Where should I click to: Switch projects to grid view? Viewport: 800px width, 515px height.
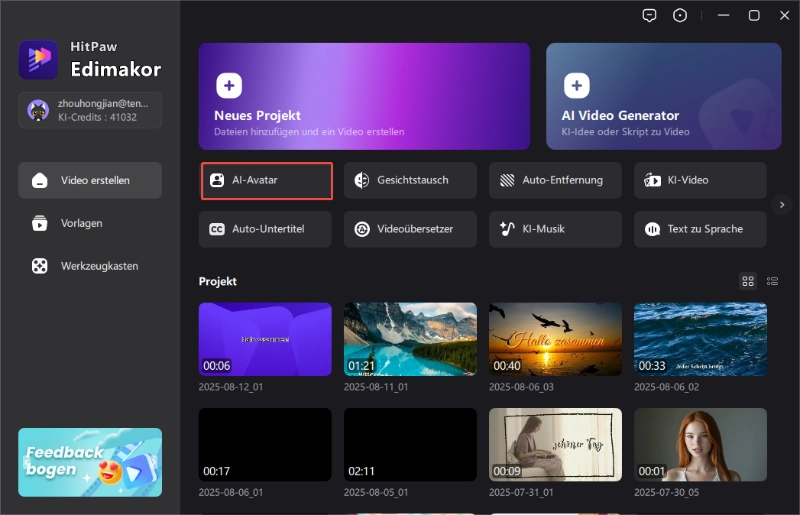[748, 282]
